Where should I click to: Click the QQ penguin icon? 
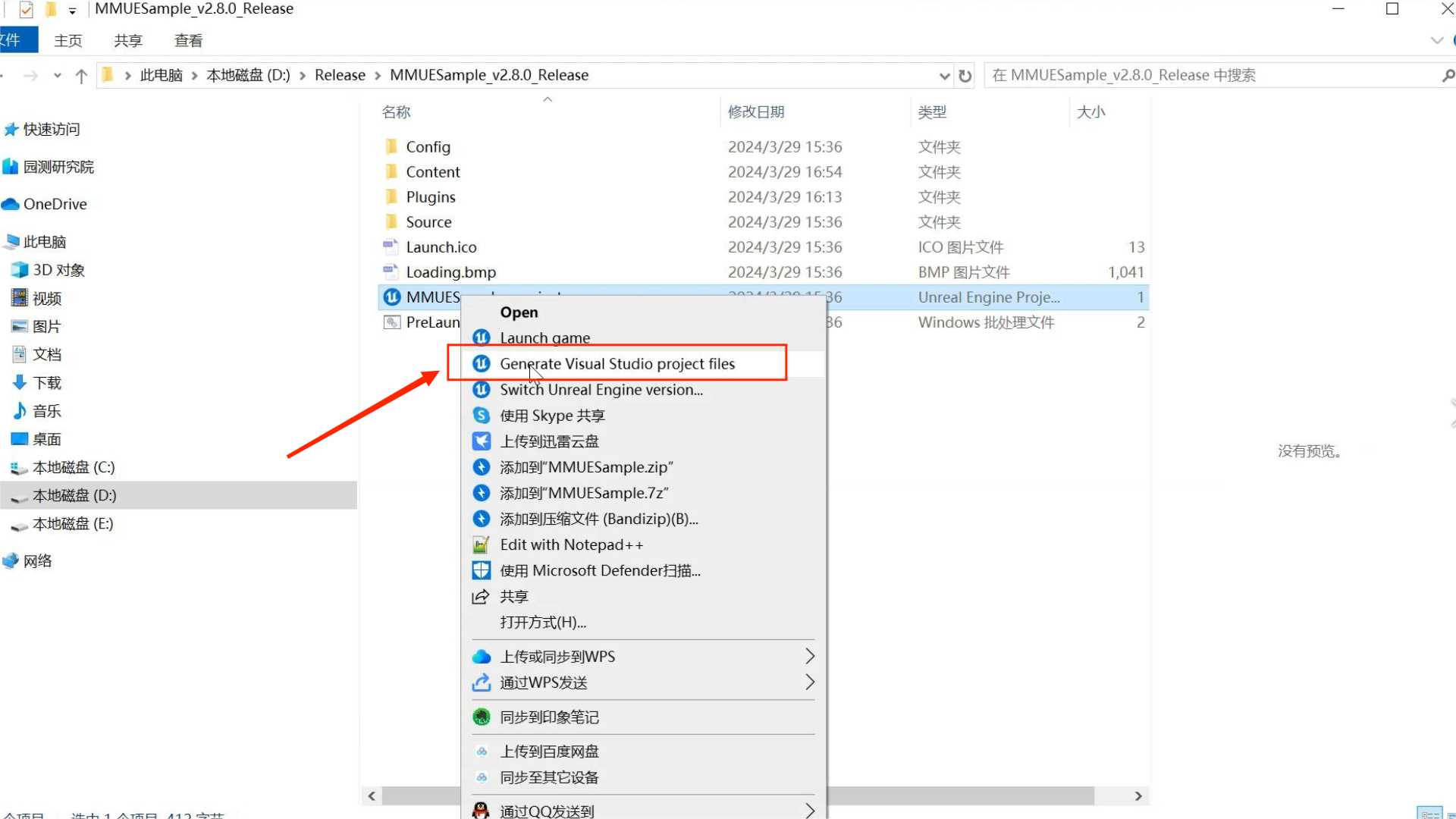(x=482, y=811)
